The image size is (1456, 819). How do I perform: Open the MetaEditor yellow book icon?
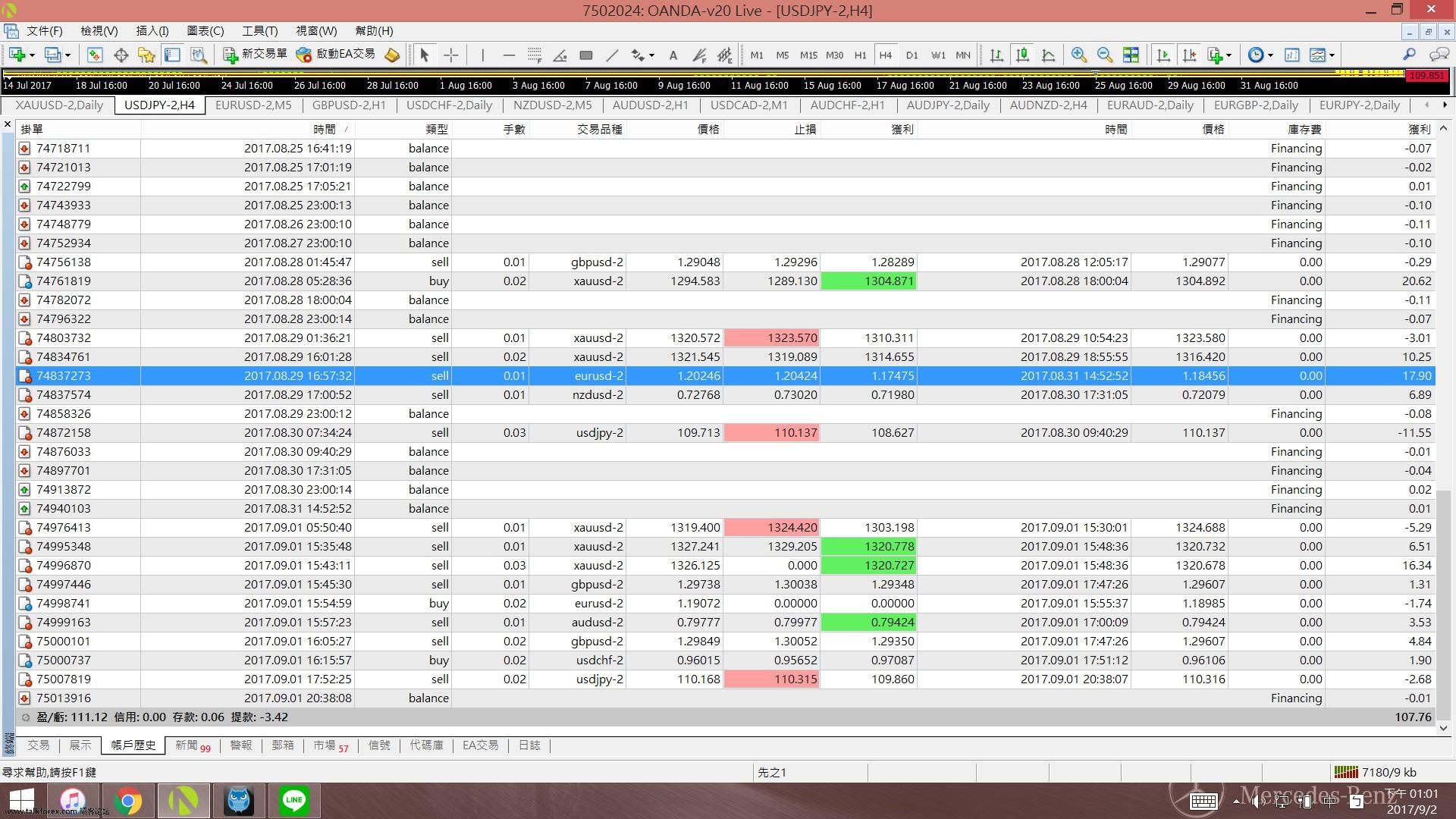click(392, 55)
